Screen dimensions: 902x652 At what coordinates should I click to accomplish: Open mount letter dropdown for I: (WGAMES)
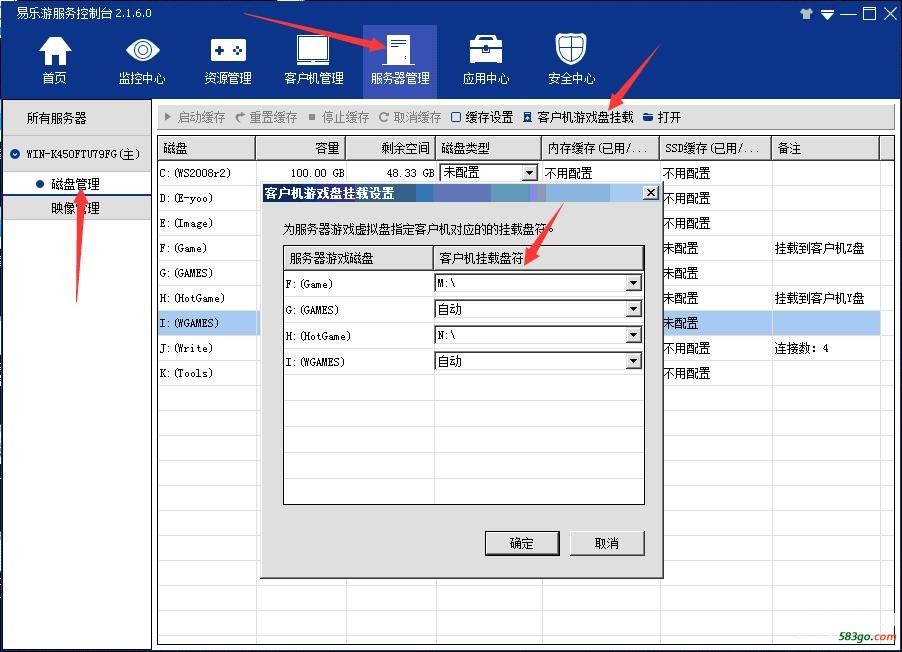[x=633, y=361]
